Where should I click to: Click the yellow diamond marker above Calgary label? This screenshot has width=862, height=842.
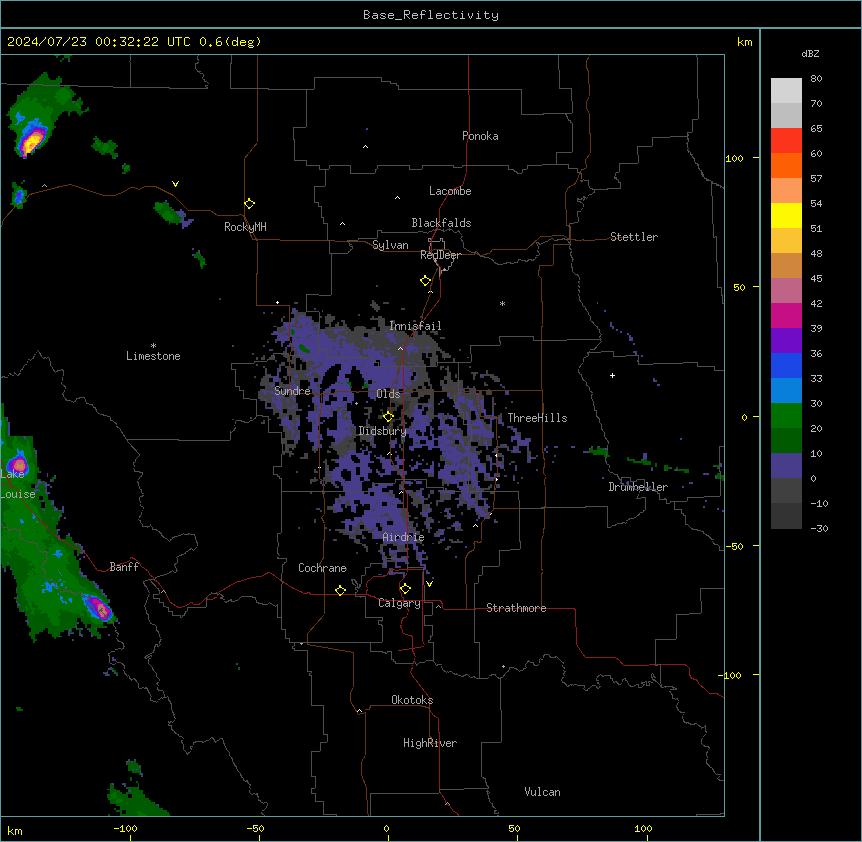click(x=405, y=589)
